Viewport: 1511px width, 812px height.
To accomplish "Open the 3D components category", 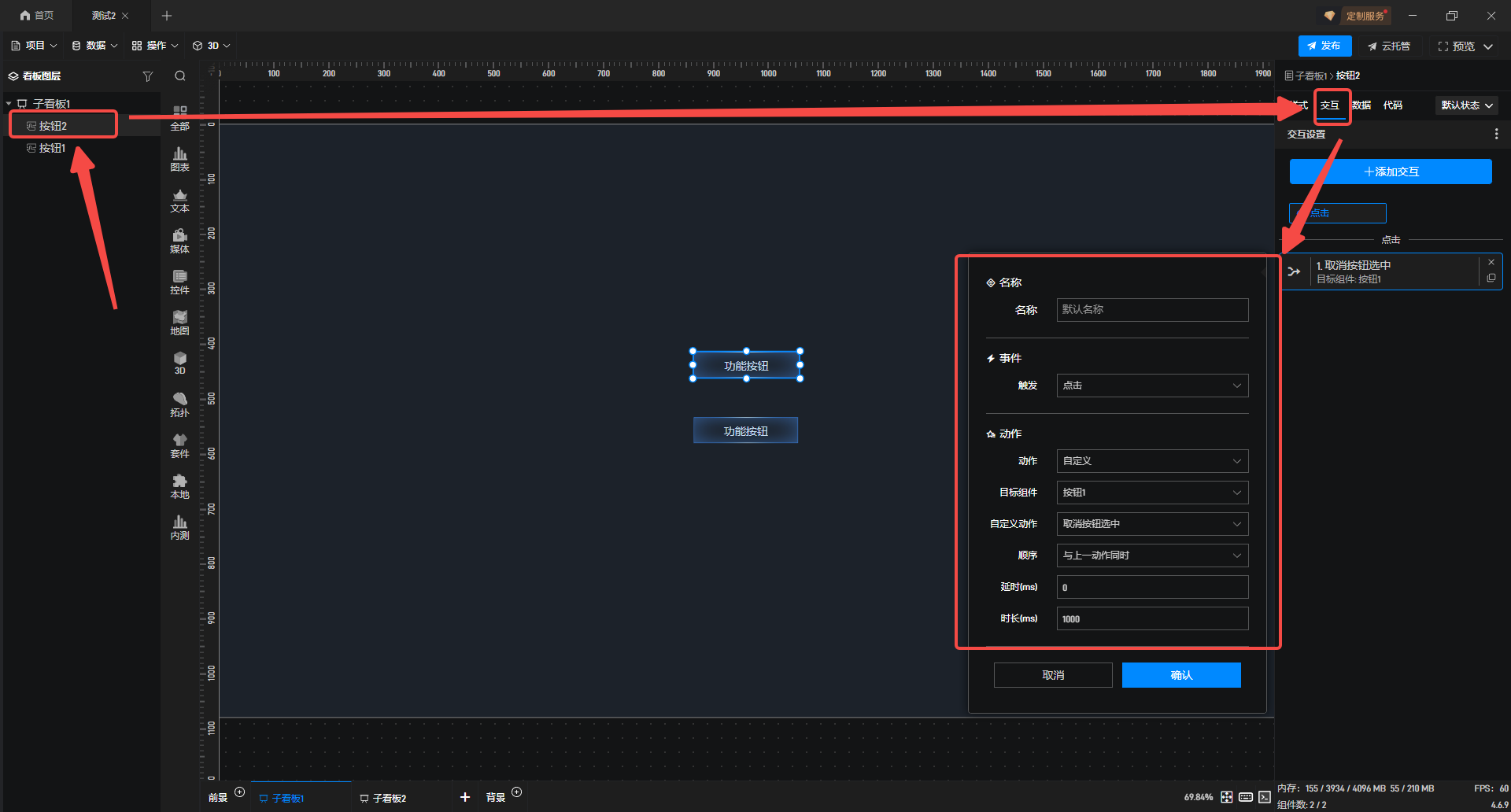I will [179, 364].
